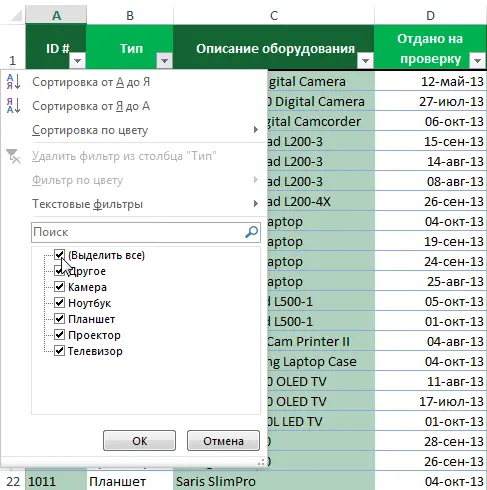Click the date cell 28-сен-13
This screenshot has width=487, height=490.
tap(430, 441)
